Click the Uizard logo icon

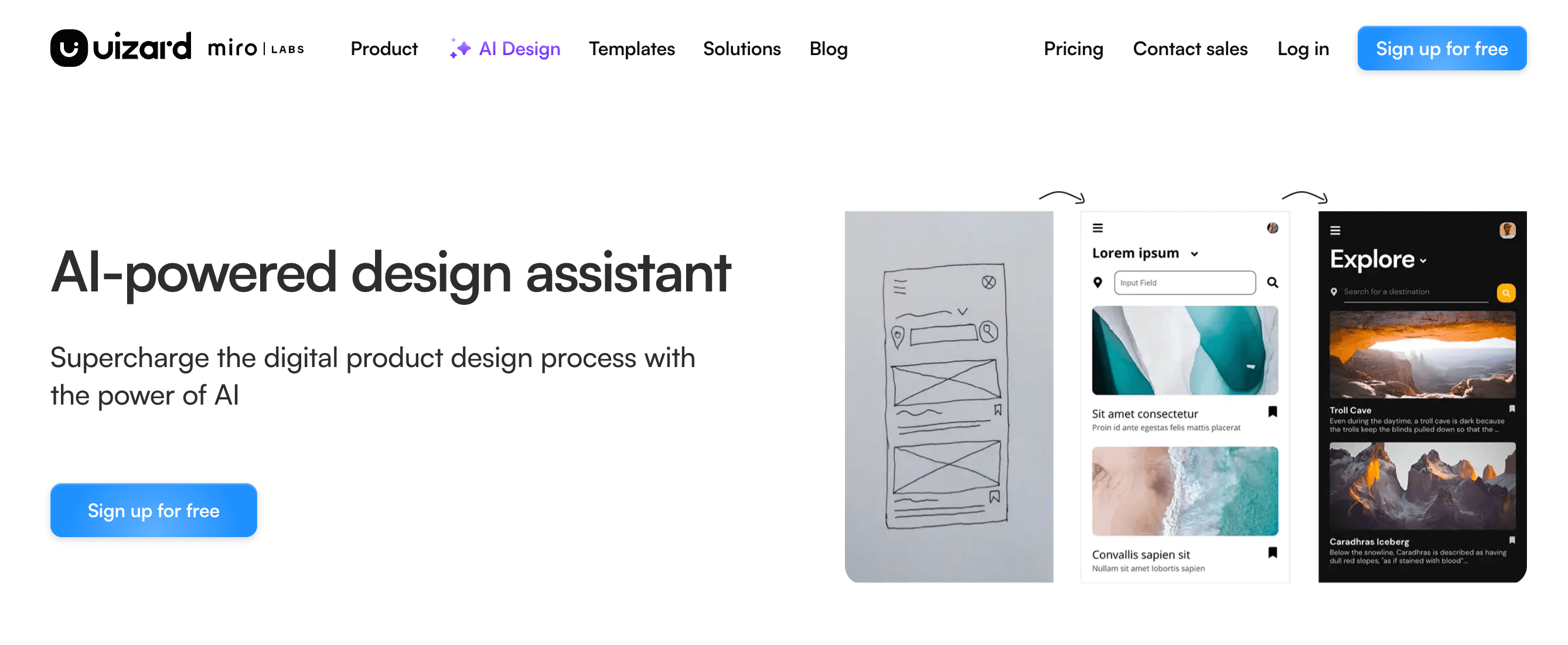click(x=69, y=48)
